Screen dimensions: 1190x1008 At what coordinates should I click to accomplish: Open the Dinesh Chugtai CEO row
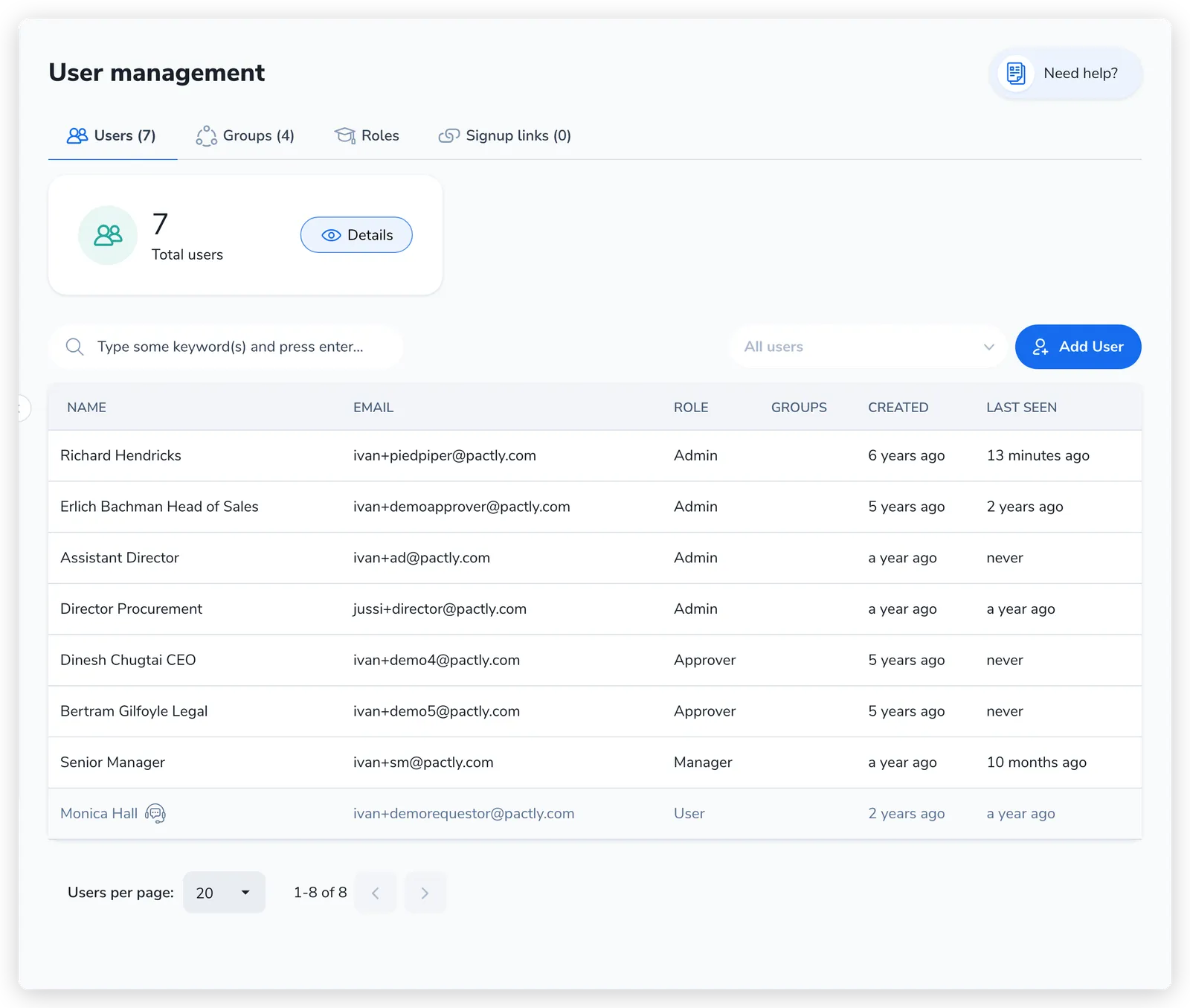(595, 660)
